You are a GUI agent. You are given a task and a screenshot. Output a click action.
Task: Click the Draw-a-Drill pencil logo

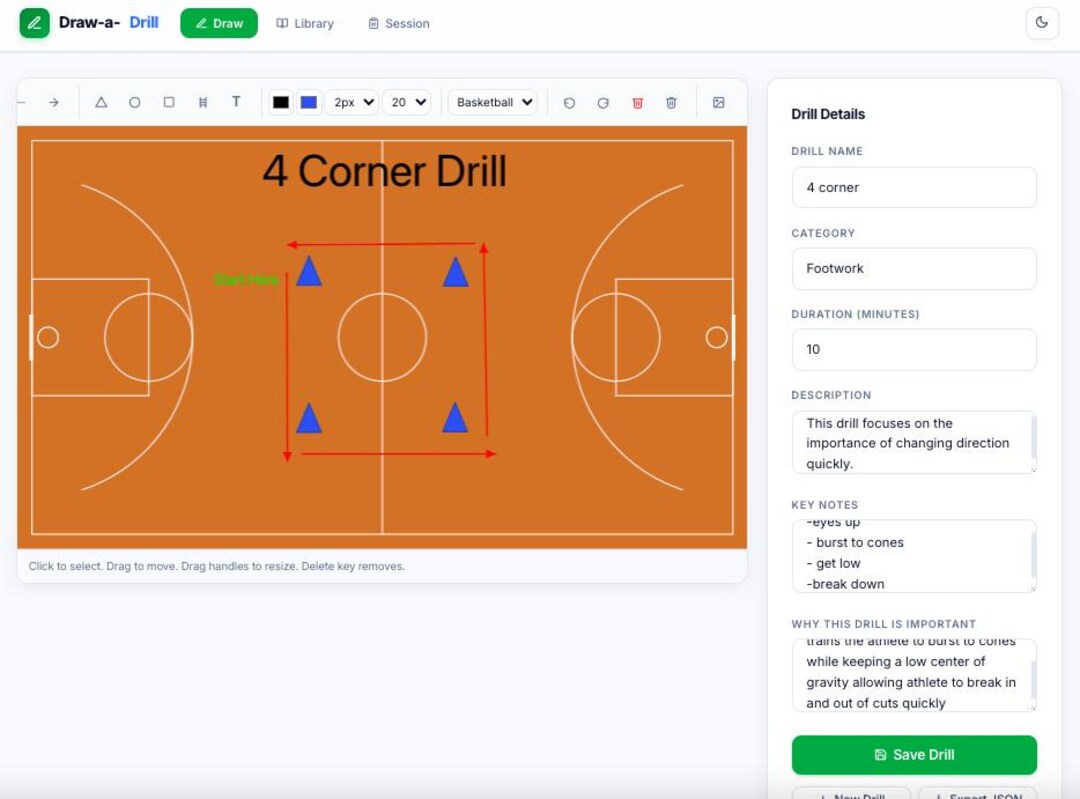click(x=34, y=23)
